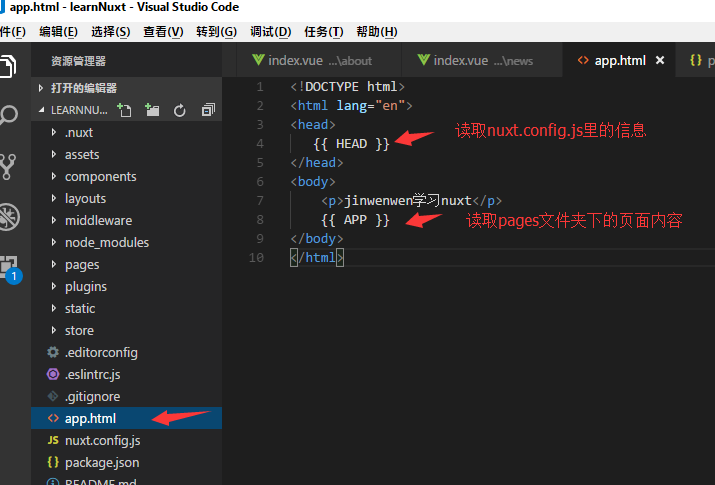Open the 选择(S) menu
Image resolution: width=715 pixels, height=485 pixels.
point(111,32)
